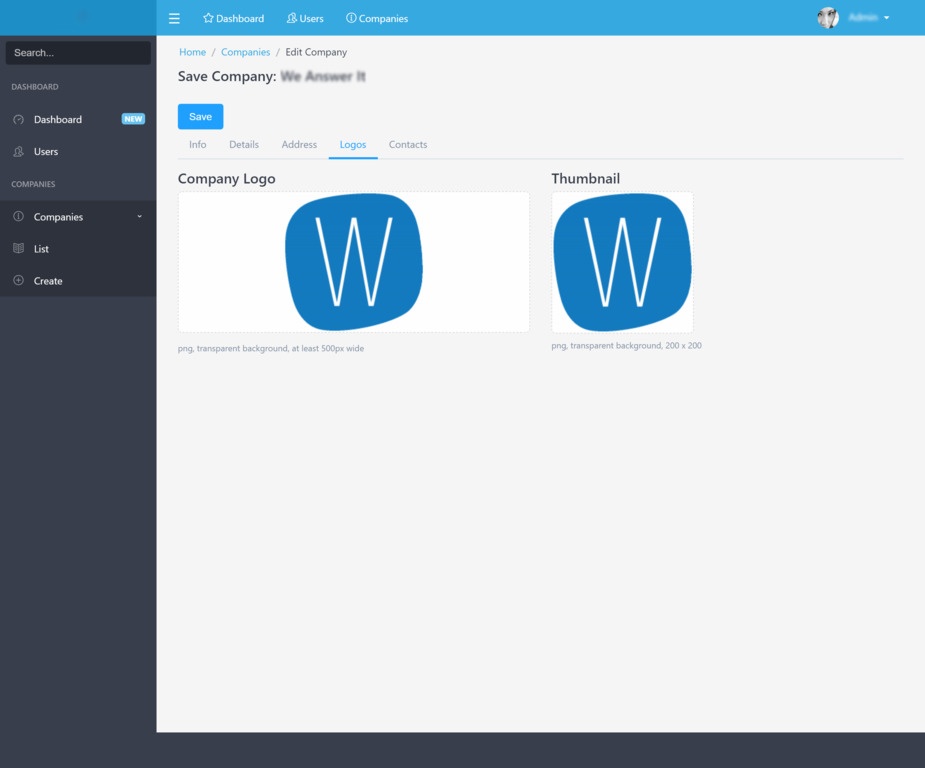Click the info icon in the sidebar Companies row

tap(19, 216)
